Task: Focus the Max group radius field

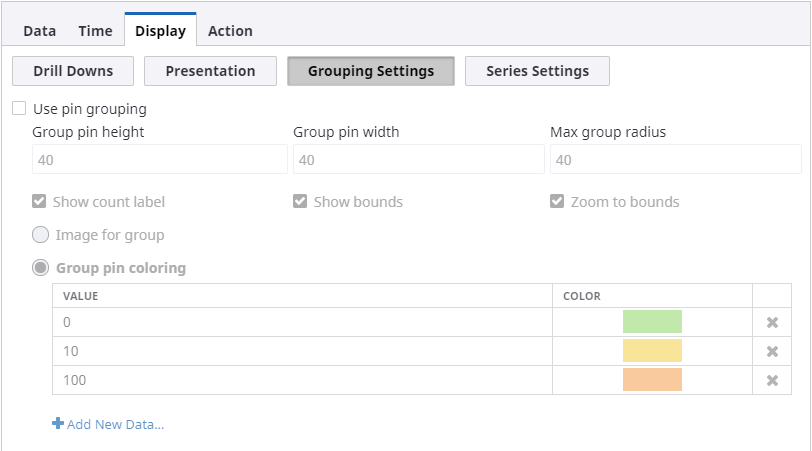Action: click(675, 160)
